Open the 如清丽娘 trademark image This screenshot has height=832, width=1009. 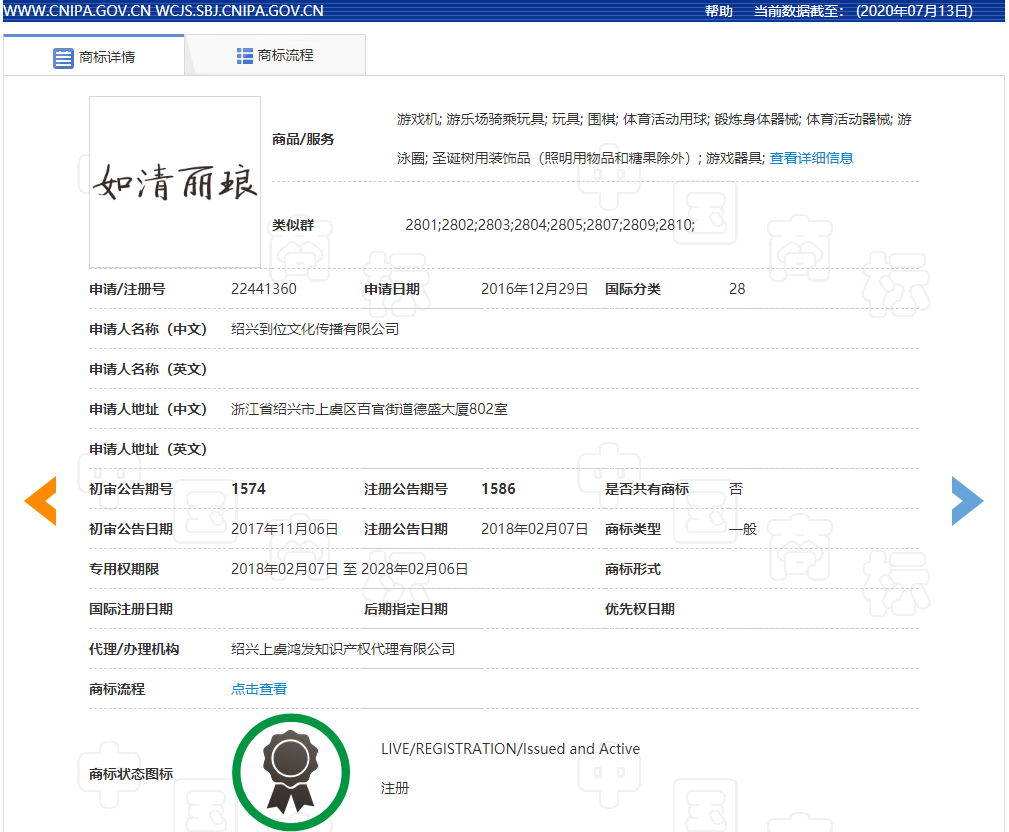point(175,182)
